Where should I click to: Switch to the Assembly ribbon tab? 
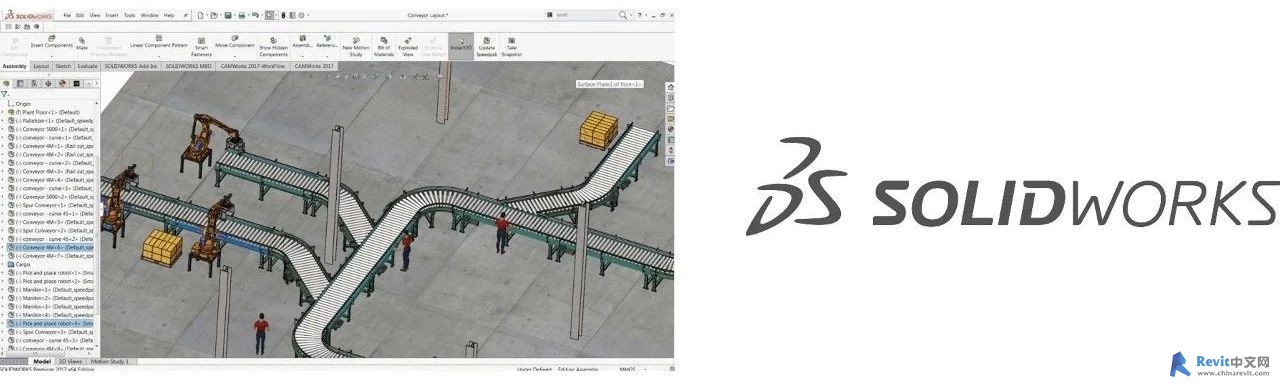pos(15,66)
